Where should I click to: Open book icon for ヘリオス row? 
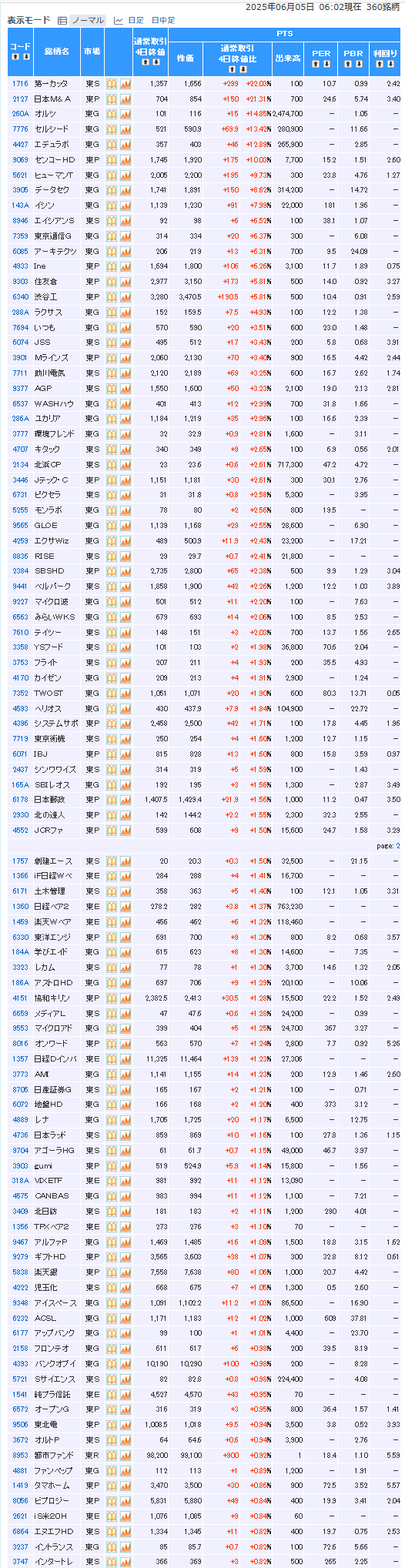tap(111, 708)
